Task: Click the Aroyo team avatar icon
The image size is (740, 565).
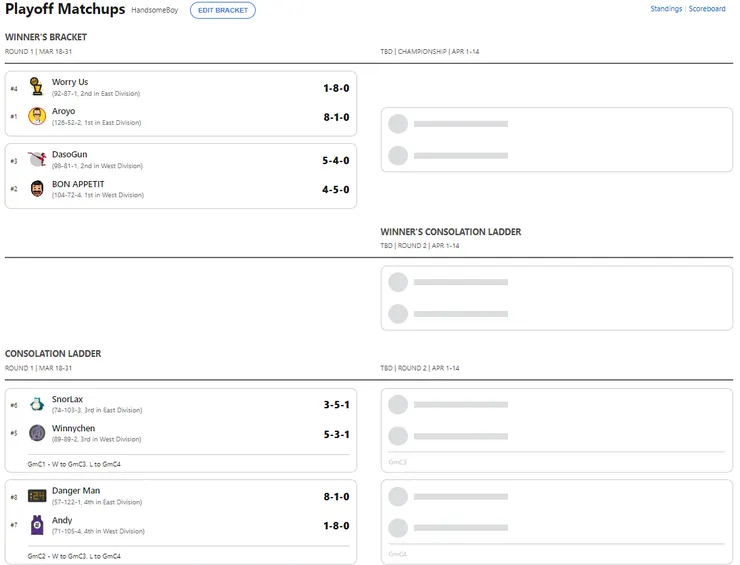Action: click(x=37, y=116)
